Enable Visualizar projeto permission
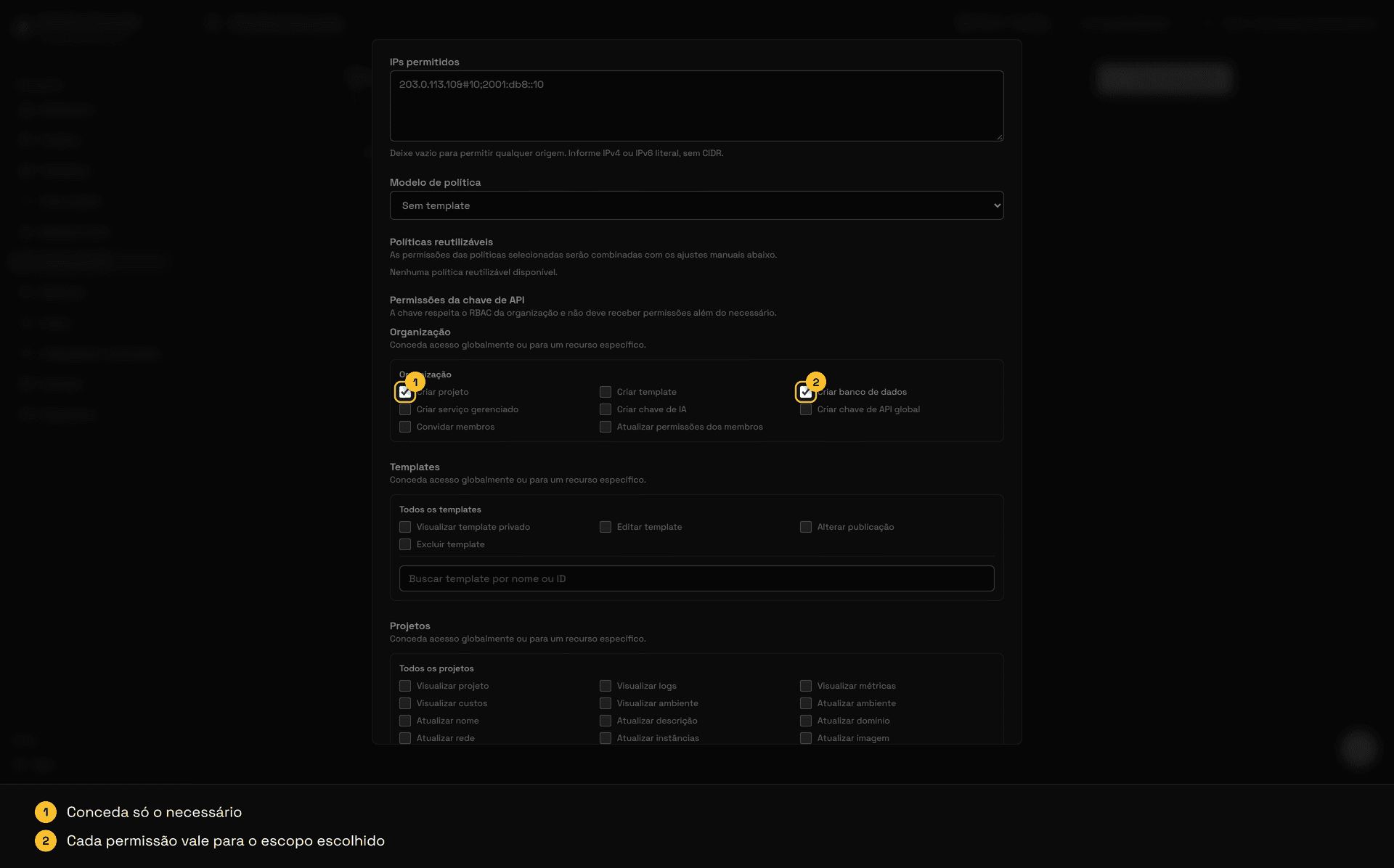Viewport: 1394px width, 868px height. [405, 686]
